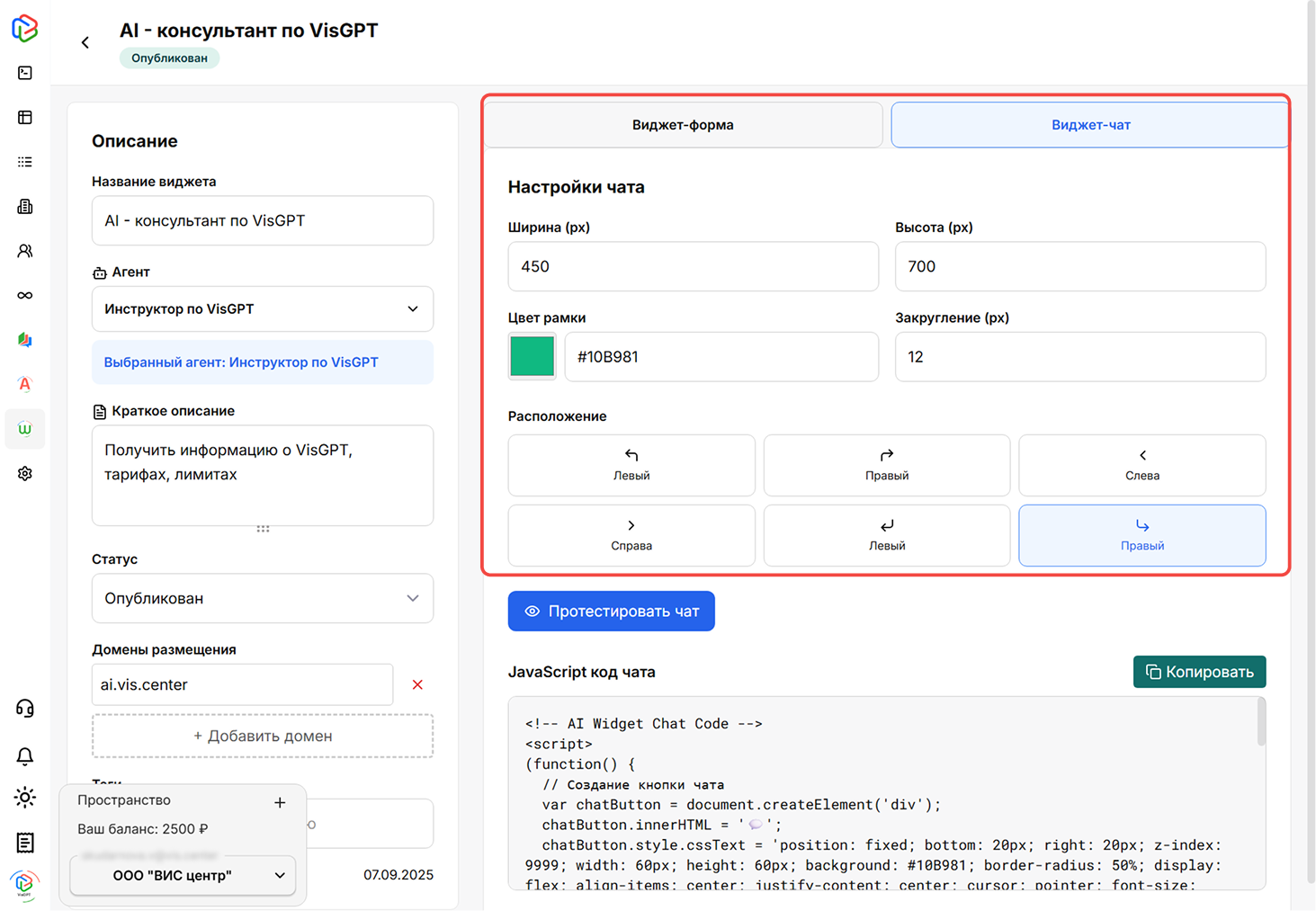The height and width of the screenshot is (911, 1316).
Task: Select the Слева position option
Action: point(1141,465)
